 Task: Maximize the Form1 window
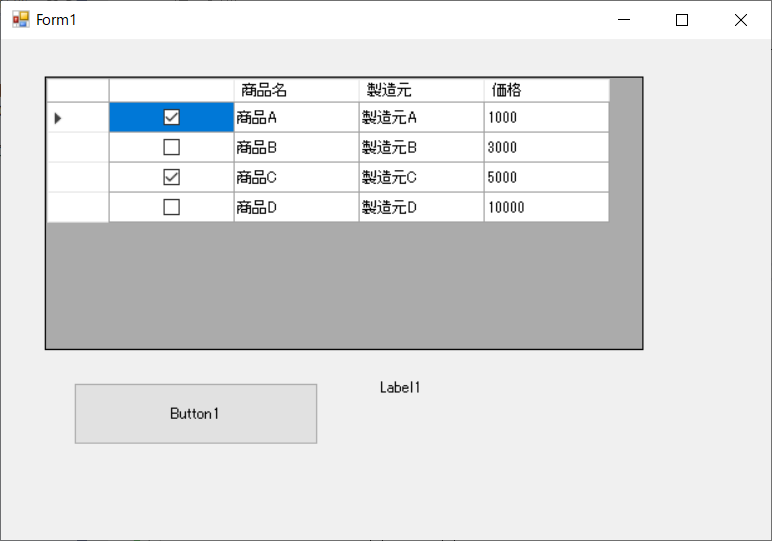pyautogui.click(x=682, y=20)
